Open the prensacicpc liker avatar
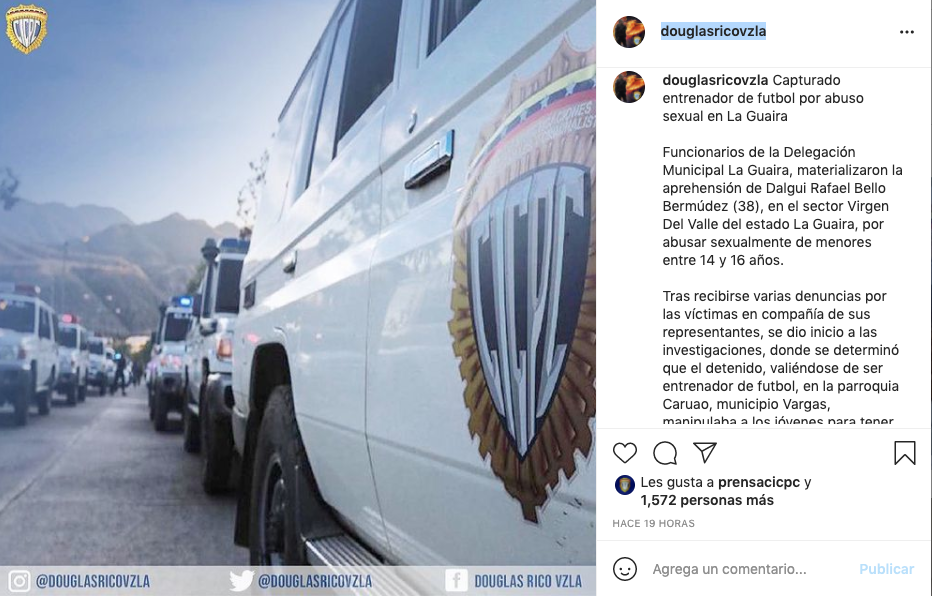Screen dimensions: 932x596 tap(624, 485)
